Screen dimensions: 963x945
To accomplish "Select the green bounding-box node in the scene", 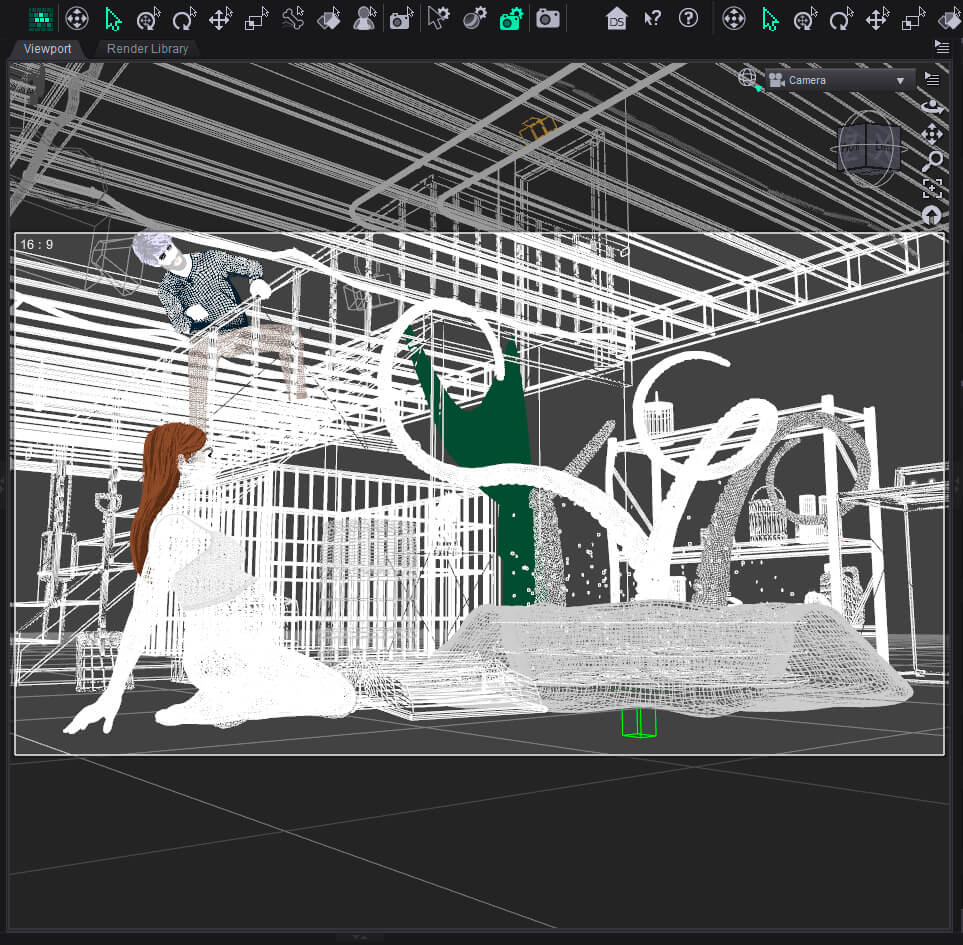I will point(639,723).
